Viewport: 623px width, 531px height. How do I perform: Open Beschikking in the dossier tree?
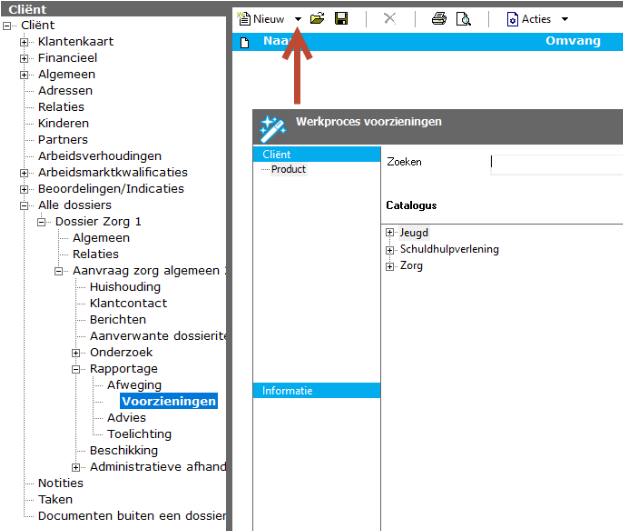click(x=123, y=451)
